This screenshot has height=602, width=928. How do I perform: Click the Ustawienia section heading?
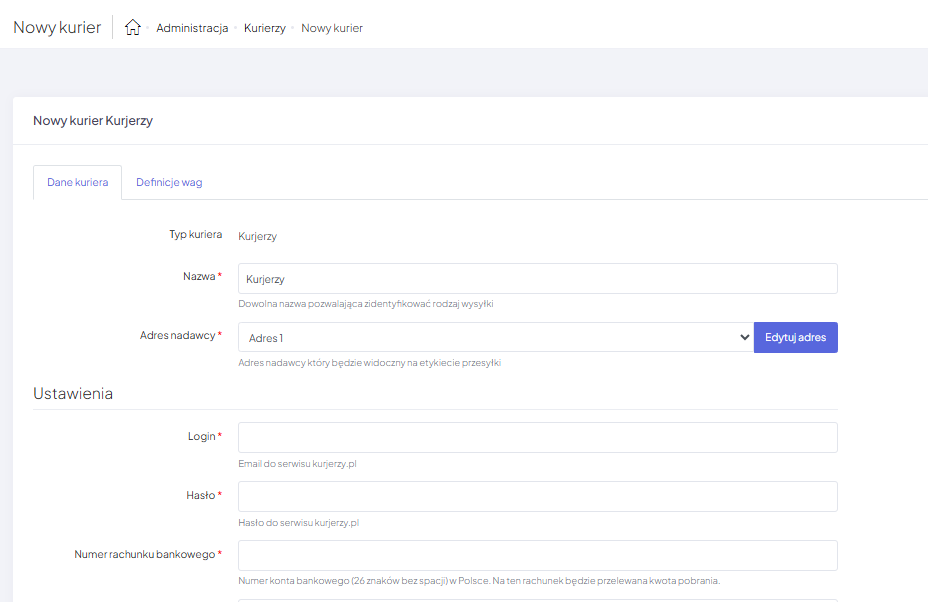click(x=73, y=394)
